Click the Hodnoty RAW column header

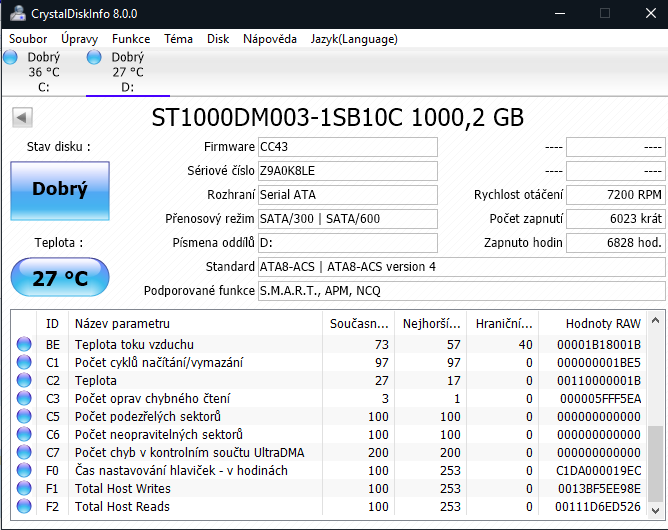coord(602,323)
